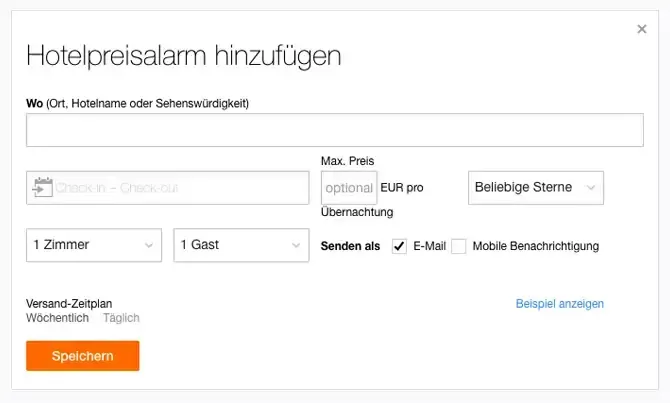Screen dimensions: 670x403
Task: Focus the Max. Preis optional input
Action: (x=349, y=187)
